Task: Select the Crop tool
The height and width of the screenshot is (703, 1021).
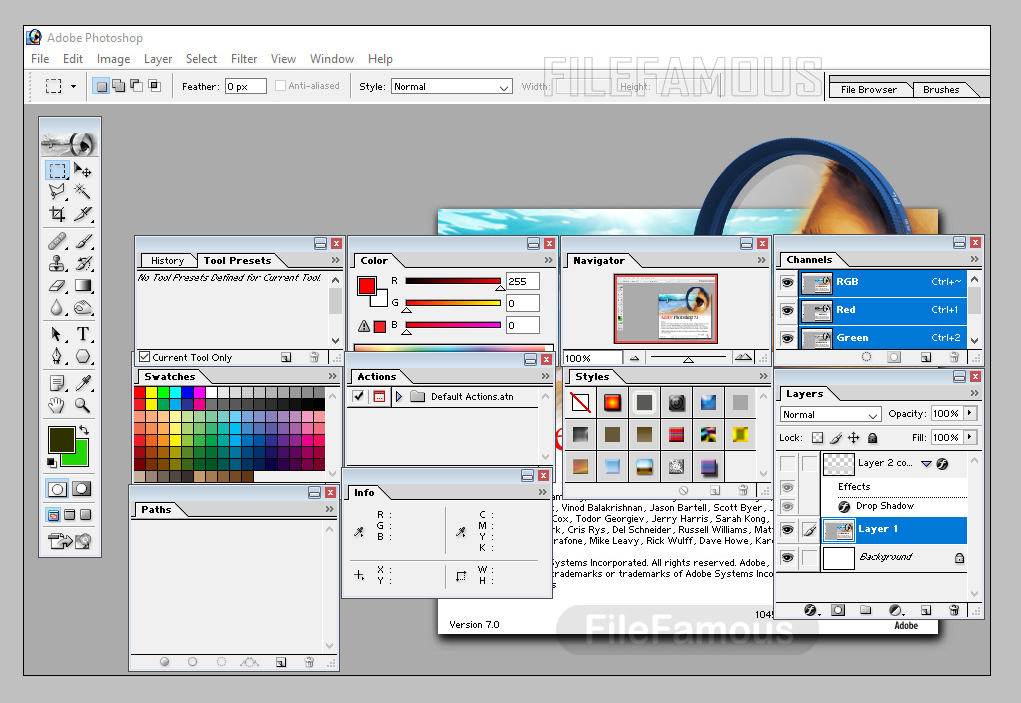Action: coord(57,214)
